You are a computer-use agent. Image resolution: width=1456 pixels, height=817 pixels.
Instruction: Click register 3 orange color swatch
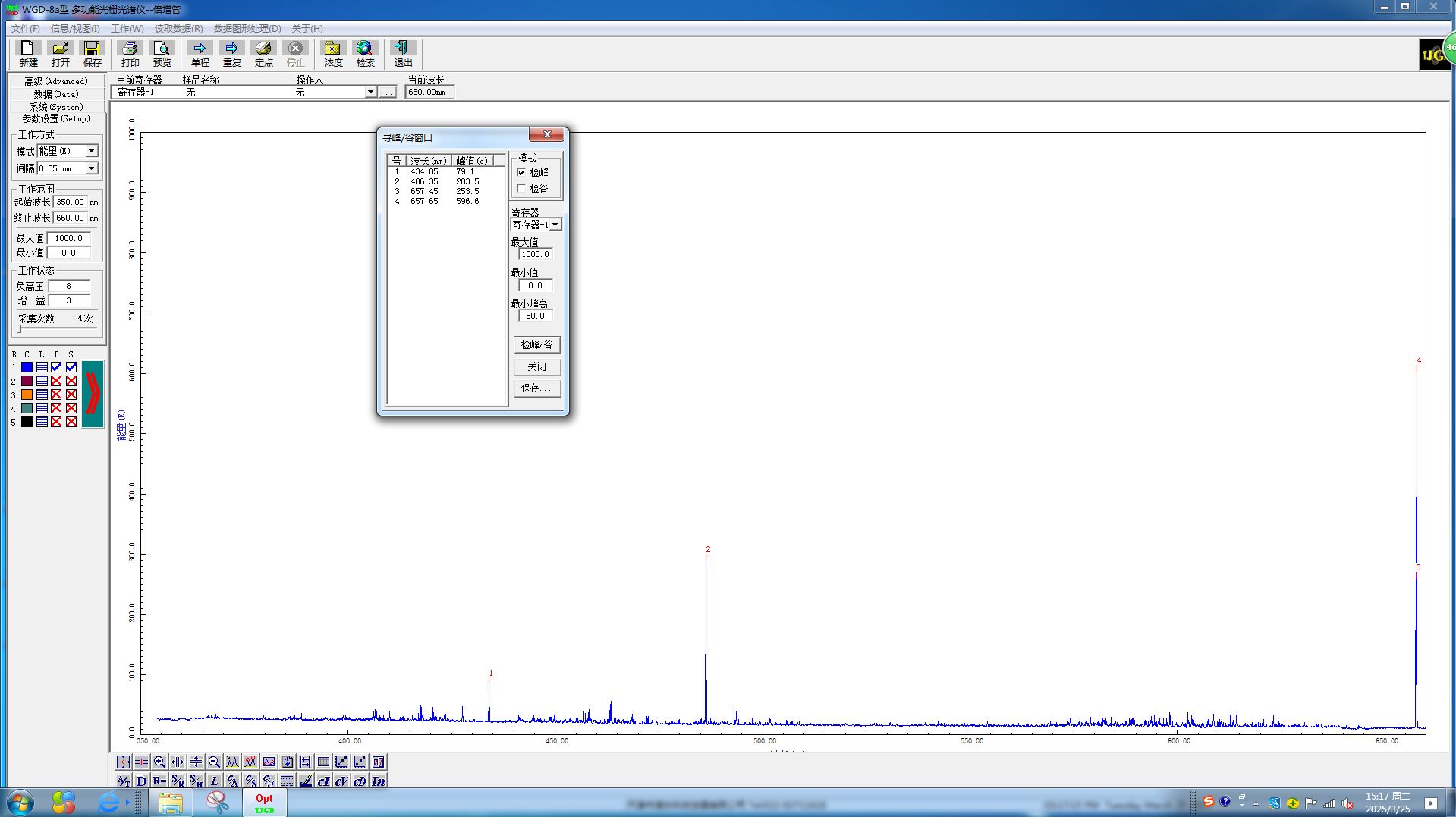pos(27,394)
